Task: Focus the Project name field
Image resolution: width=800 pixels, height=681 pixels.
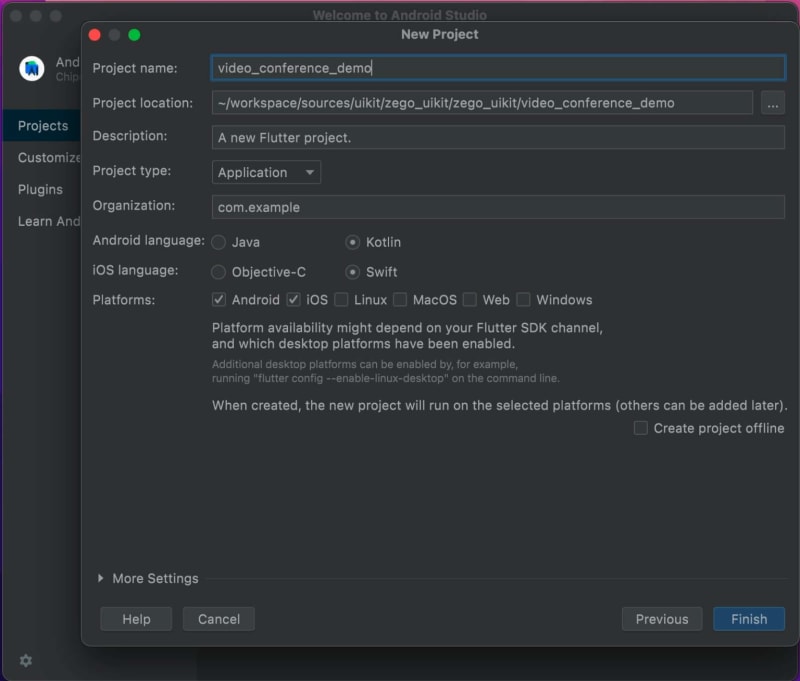Action: coord(498,68)
